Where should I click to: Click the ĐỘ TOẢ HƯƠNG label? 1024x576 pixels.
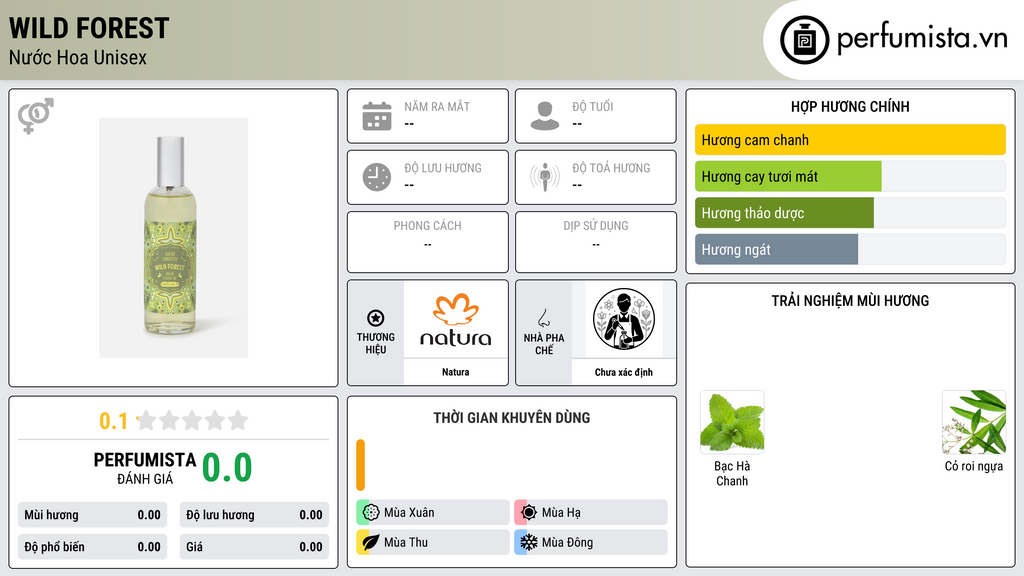(x=611, y=168)
